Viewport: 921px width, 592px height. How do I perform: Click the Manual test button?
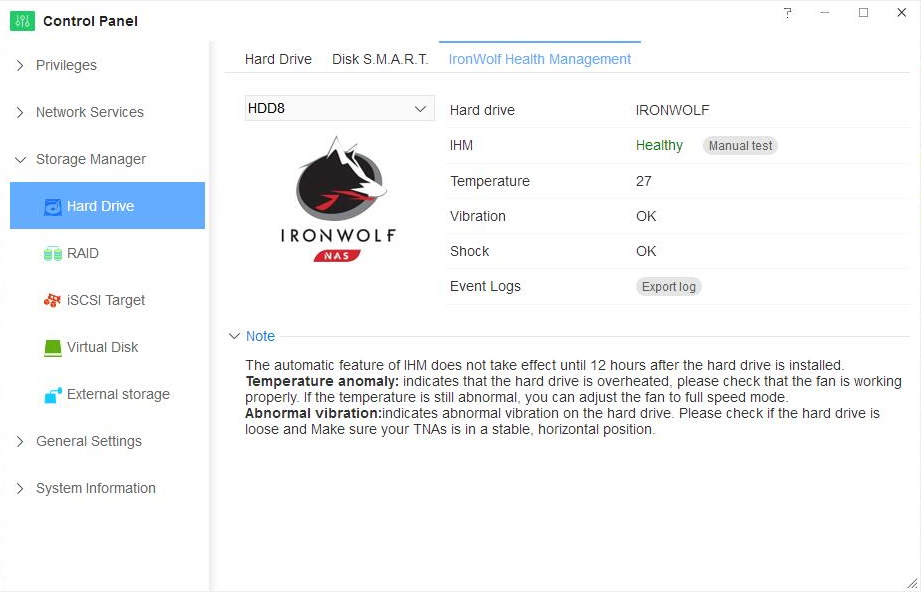(740, 146)
